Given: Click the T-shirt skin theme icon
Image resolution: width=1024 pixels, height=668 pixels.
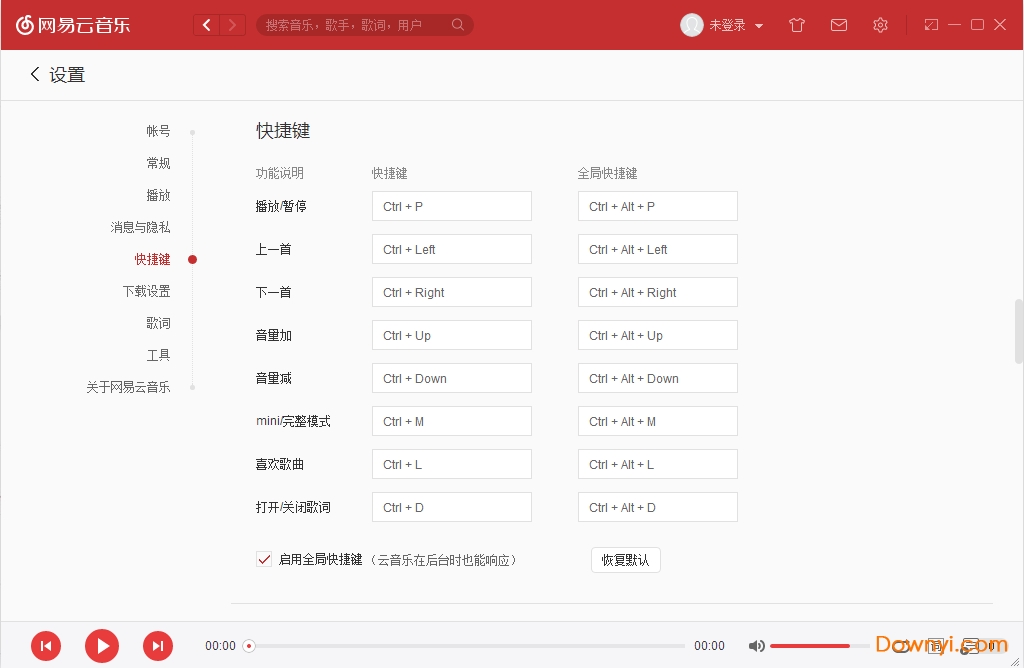Looking at the screenshot, I should pos(797,25).
